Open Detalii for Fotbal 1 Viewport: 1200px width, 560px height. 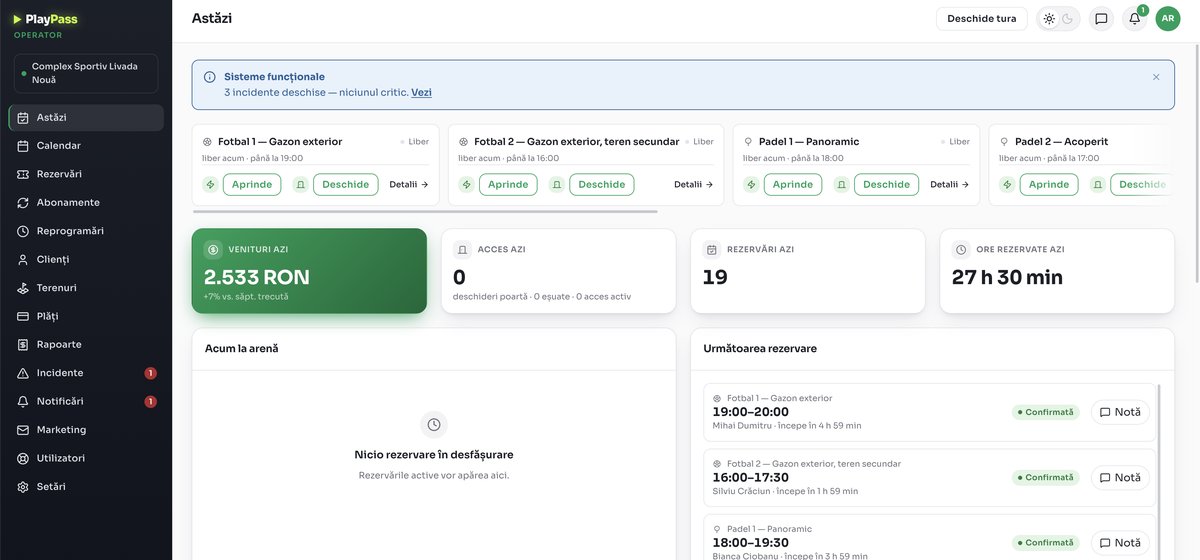(x=408, y=184)
